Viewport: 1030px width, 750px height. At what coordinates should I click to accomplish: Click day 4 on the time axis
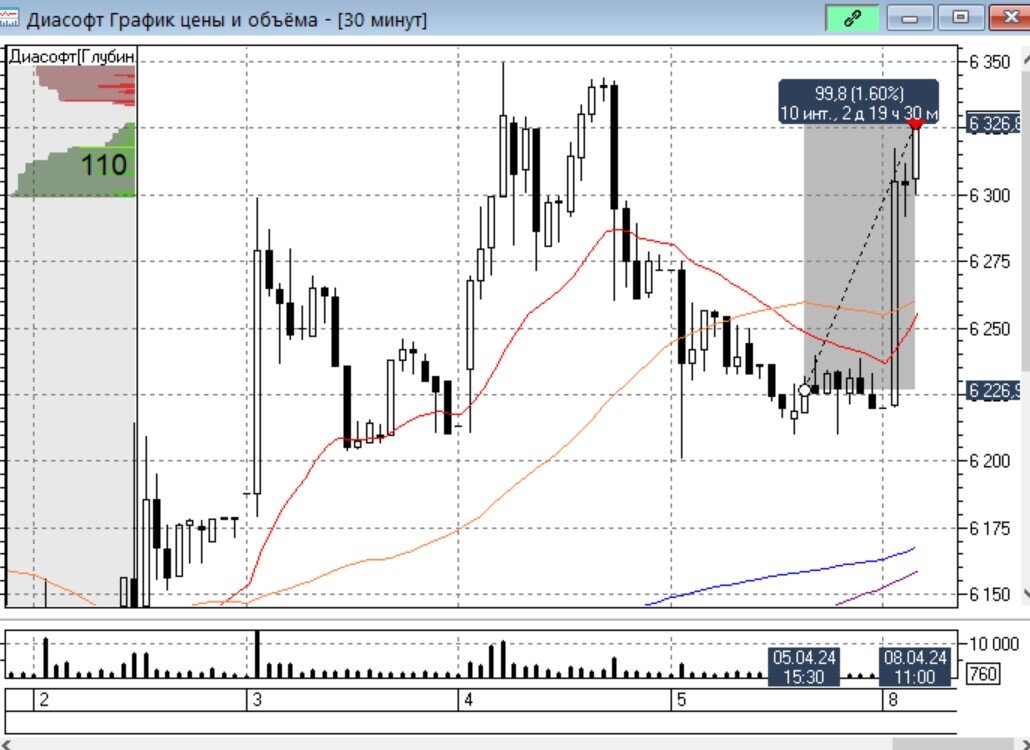click(468, 699)
